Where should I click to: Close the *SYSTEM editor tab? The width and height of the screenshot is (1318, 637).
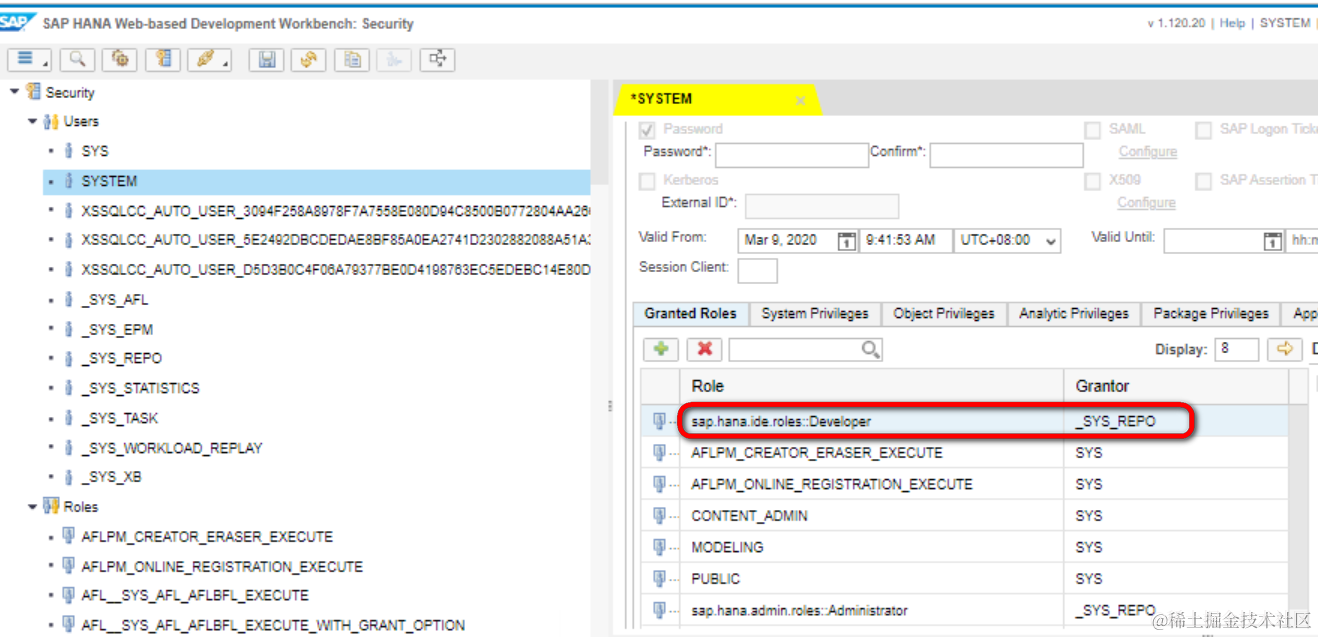pyautogui.click(x=800, y=100)
